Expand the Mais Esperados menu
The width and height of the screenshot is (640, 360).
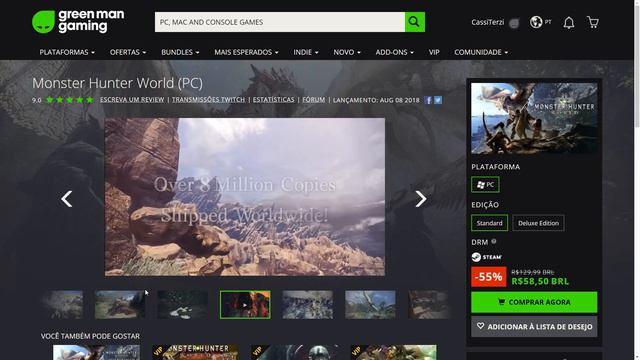click(246, 52)
